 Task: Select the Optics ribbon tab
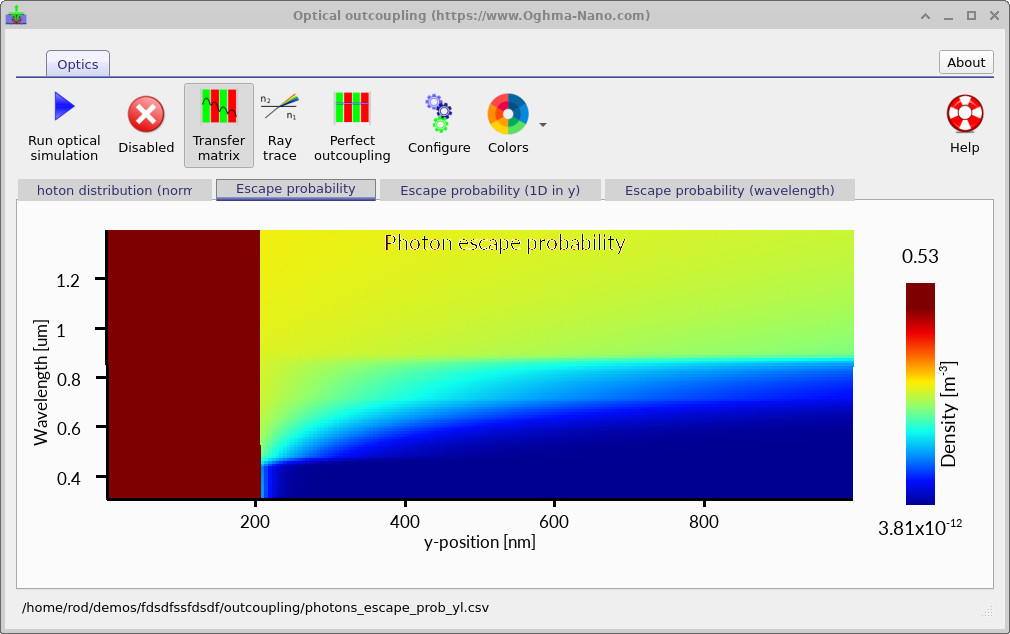pyautogui.click(x=78, y=64)
